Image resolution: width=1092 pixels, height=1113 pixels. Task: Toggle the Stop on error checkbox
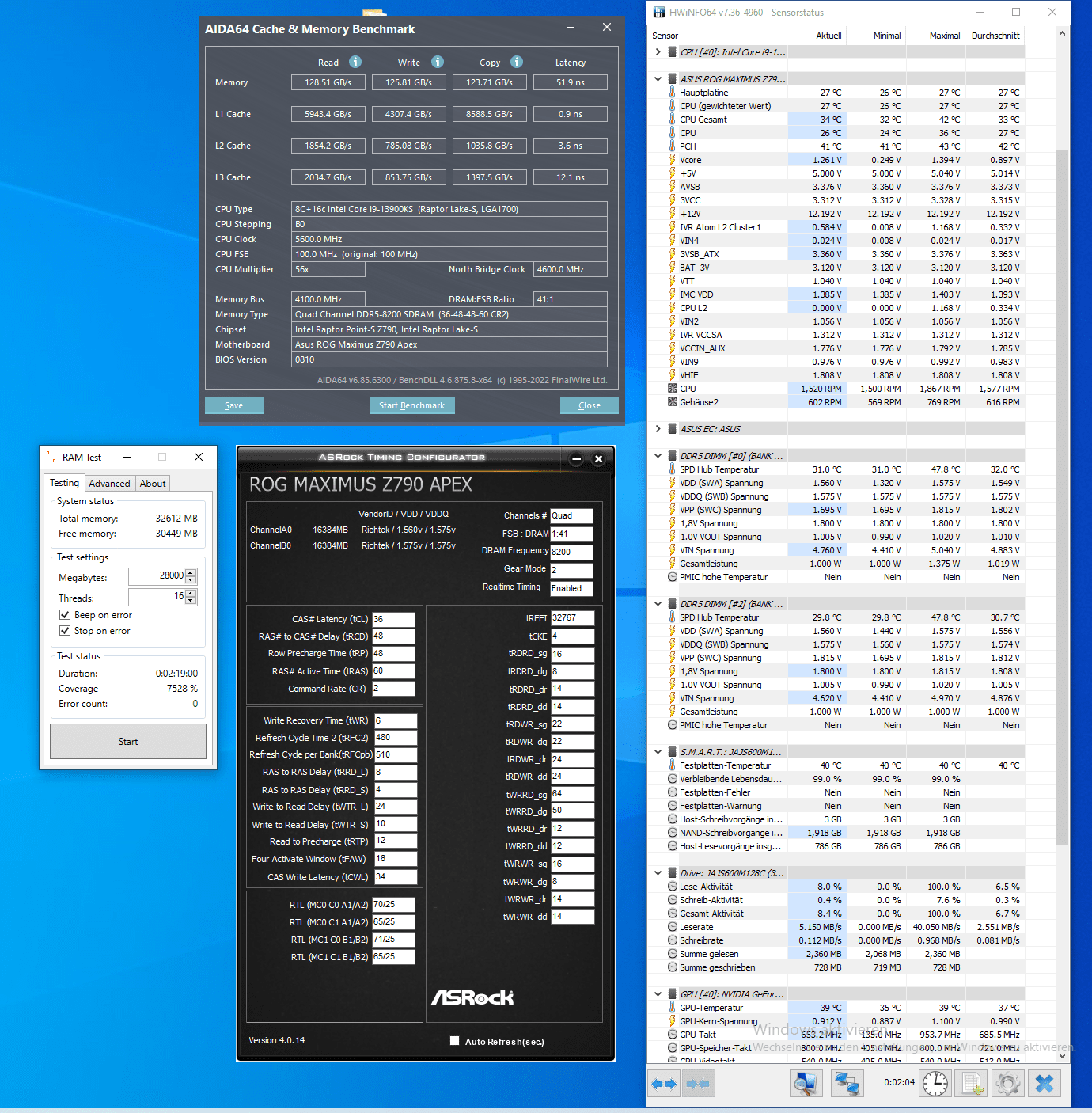(65, 631)
